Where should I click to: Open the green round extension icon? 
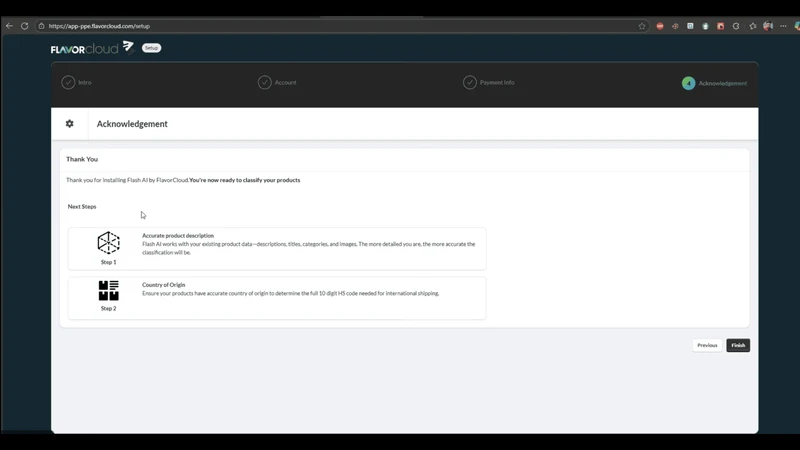(x=706, y=26)
